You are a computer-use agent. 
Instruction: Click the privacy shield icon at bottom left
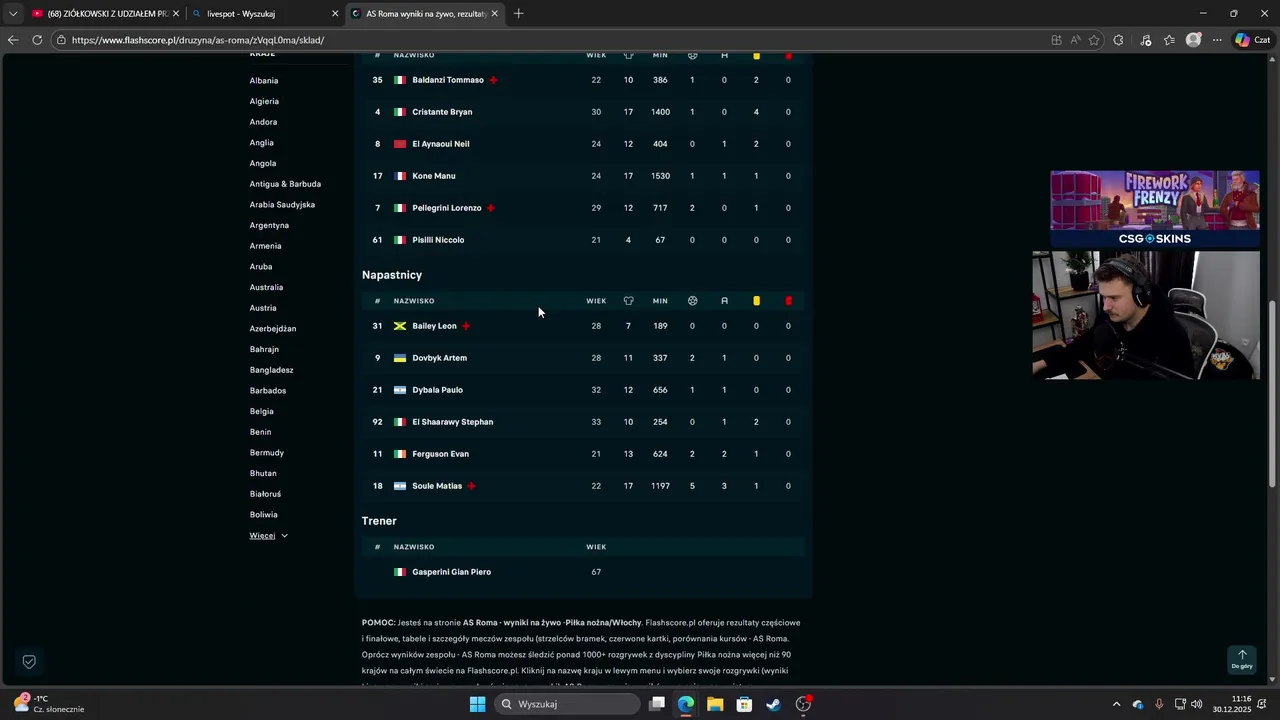29,662
